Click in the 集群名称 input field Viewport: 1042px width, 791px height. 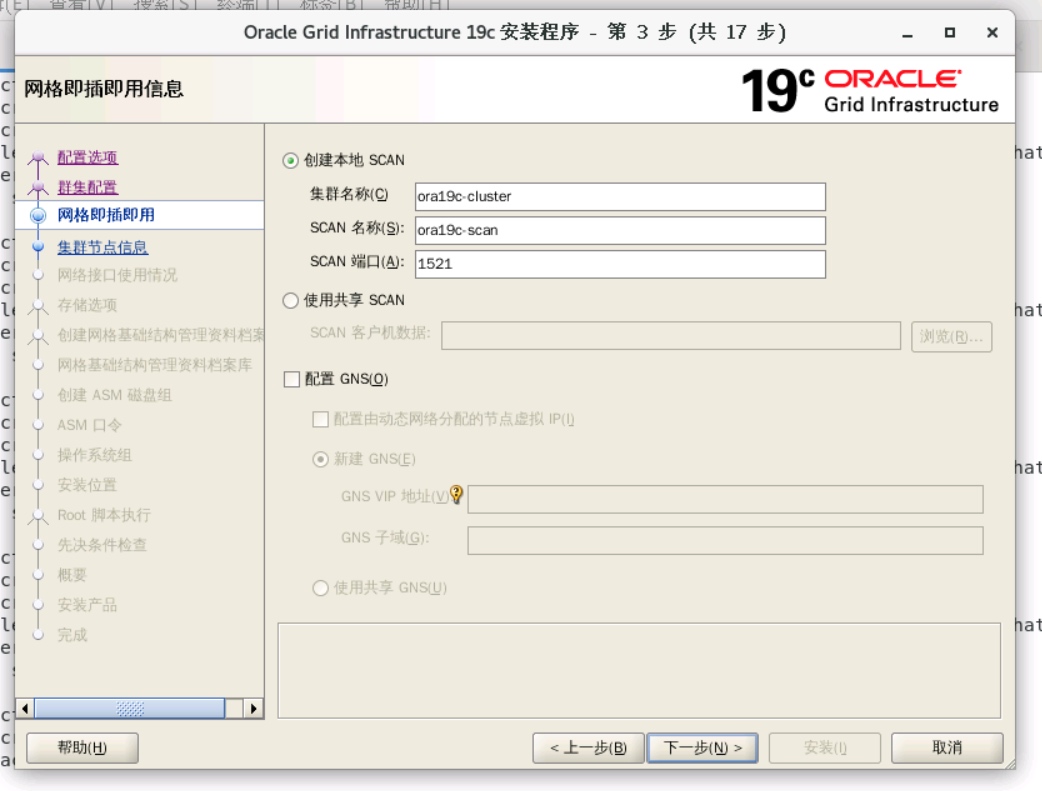click(620, 197)
